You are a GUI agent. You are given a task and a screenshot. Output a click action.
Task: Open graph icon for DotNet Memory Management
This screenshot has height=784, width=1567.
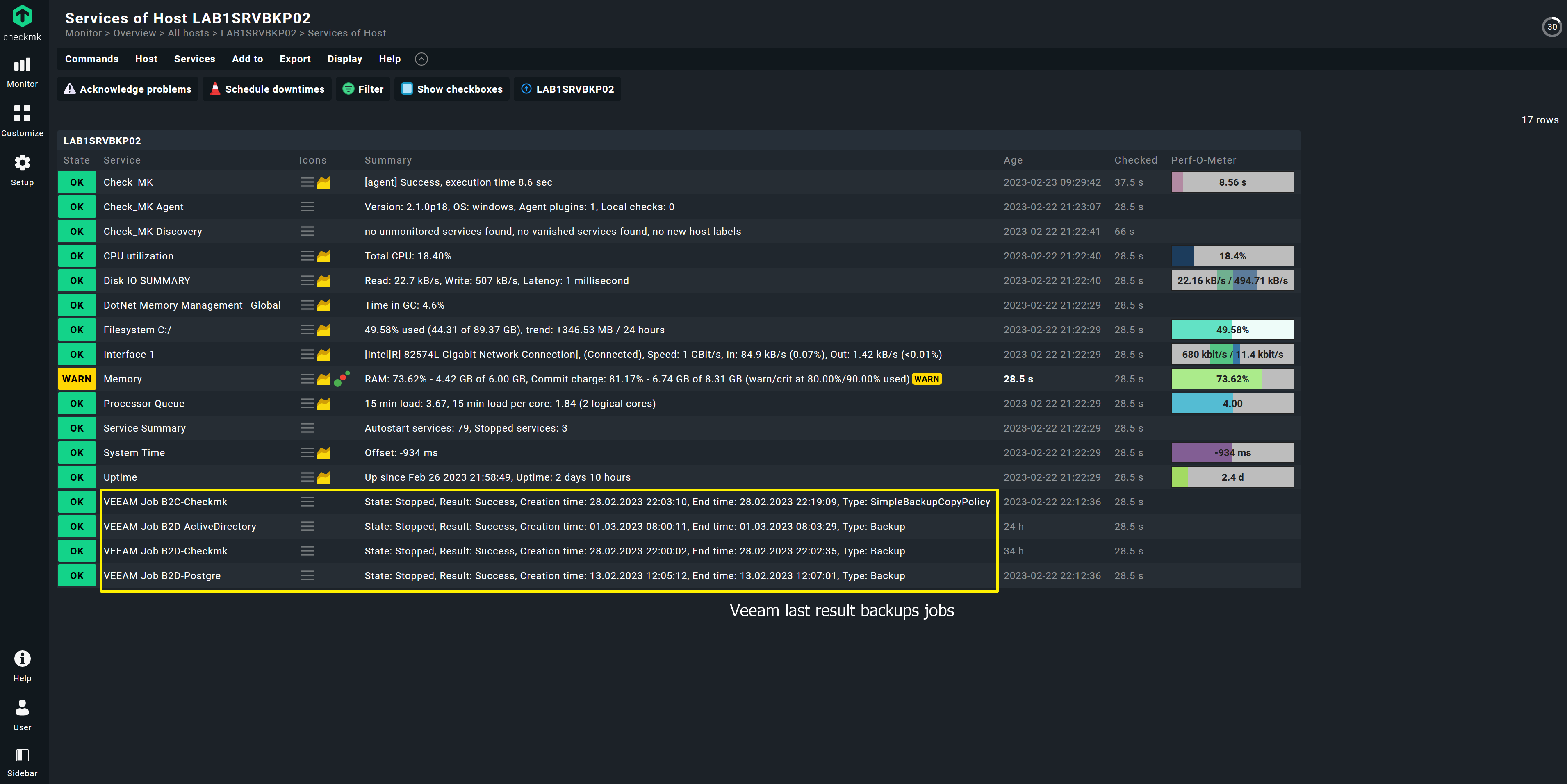(324, 305)
